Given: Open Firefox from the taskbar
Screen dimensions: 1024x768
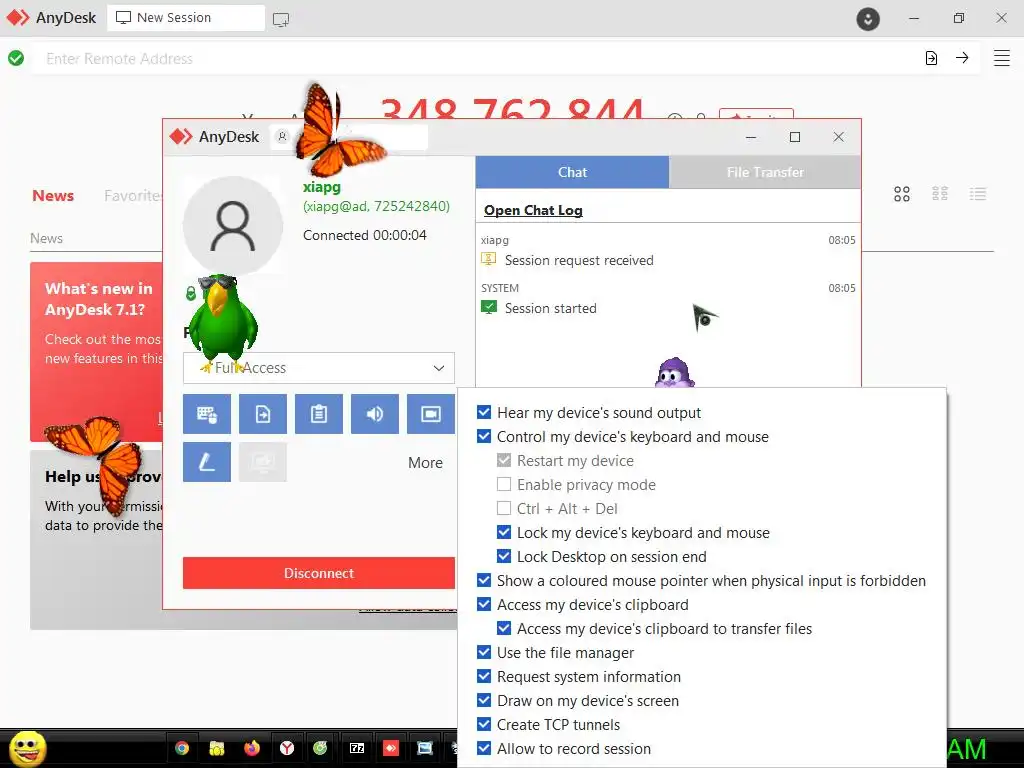Looking at the screenshot, I should coord(251,748).
